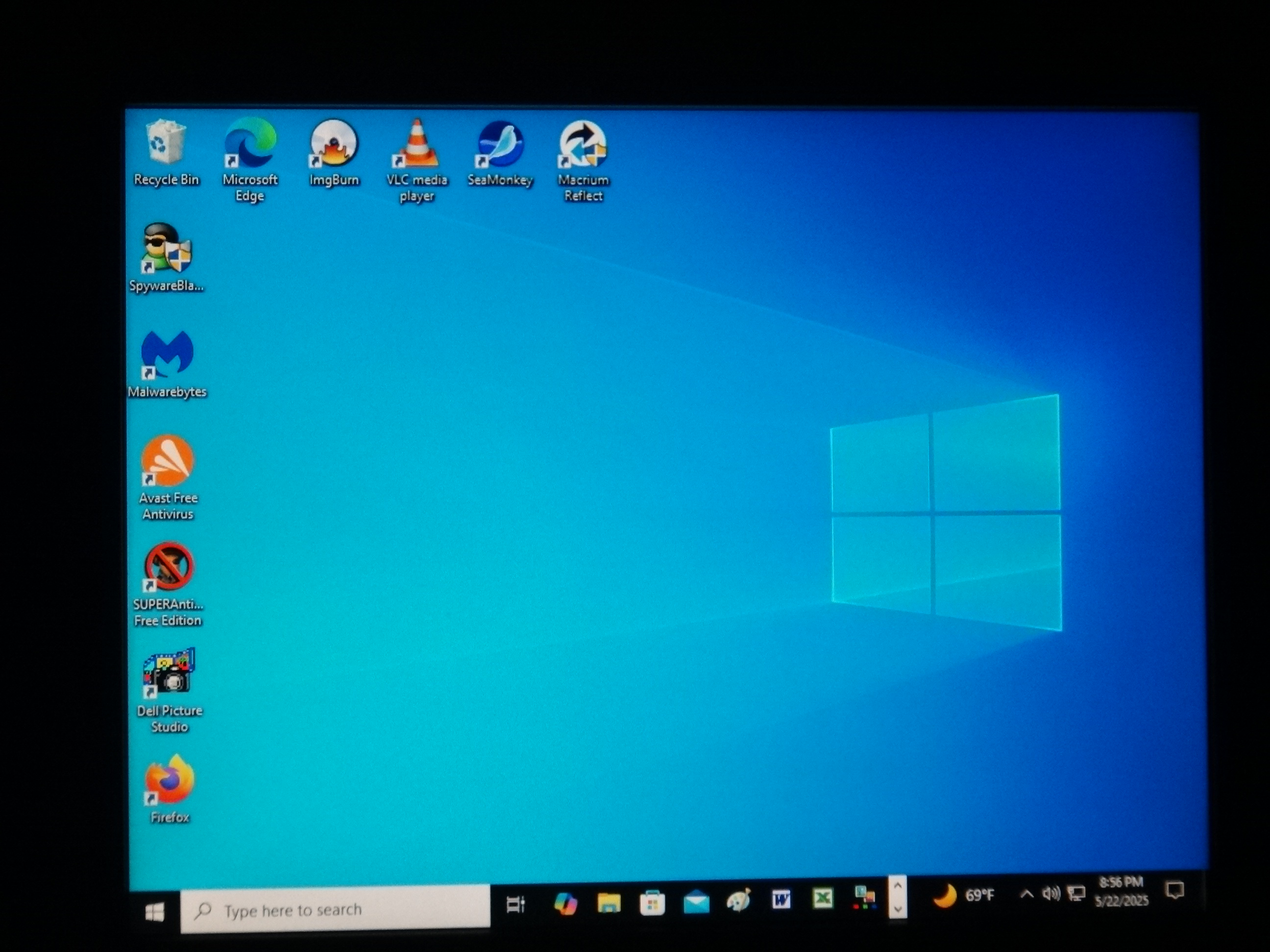Image resolution: width=1270 pixels, height=952 pixels.
Task: Open the taskbar icon right of Excel
Action: [864, 897]
